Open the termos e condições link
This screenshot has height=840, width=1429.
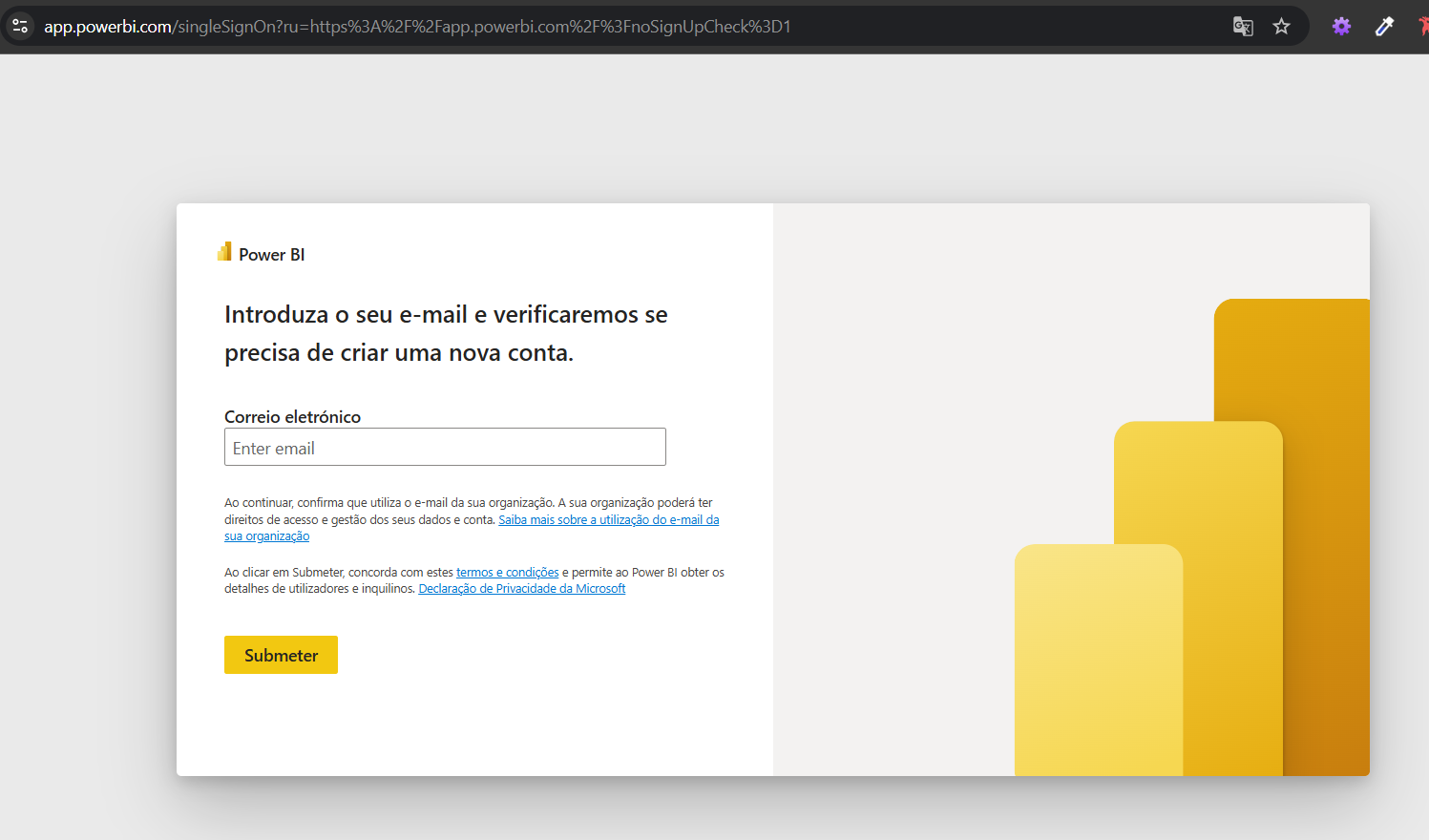(507, 572)
